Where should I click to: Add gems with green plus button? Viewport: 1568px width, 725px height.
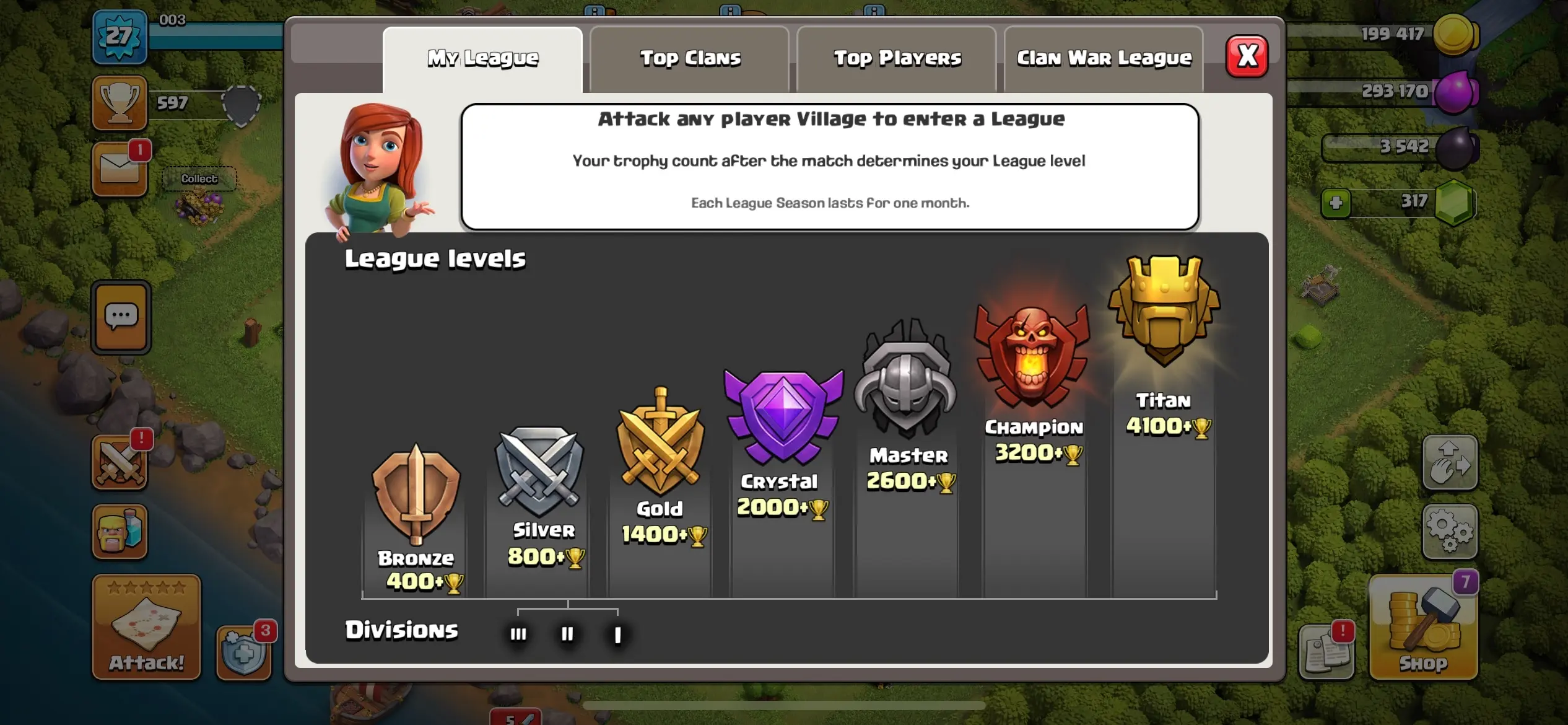[x=1336, y=203]
